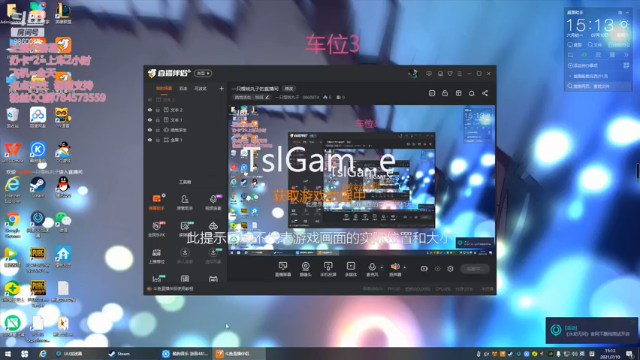Open the WeChat desktop shortcut
Viewport: 640px width, 360px height.
point(63,222)
